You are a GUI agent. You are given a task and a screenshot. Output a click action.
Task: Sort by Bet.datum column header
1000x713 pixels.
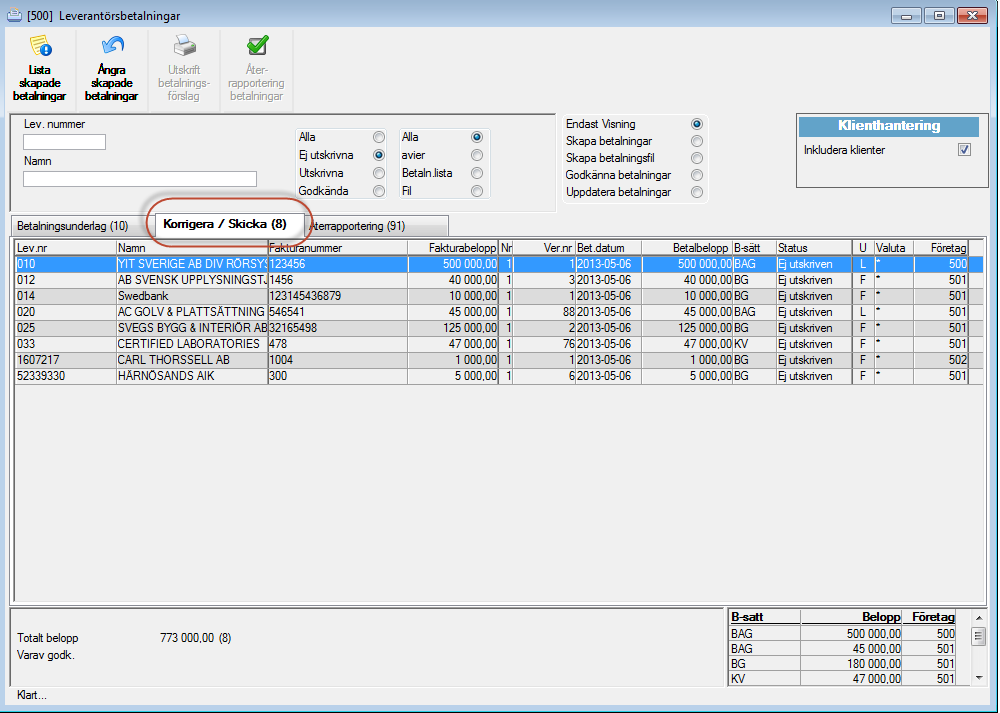[608, 247]
